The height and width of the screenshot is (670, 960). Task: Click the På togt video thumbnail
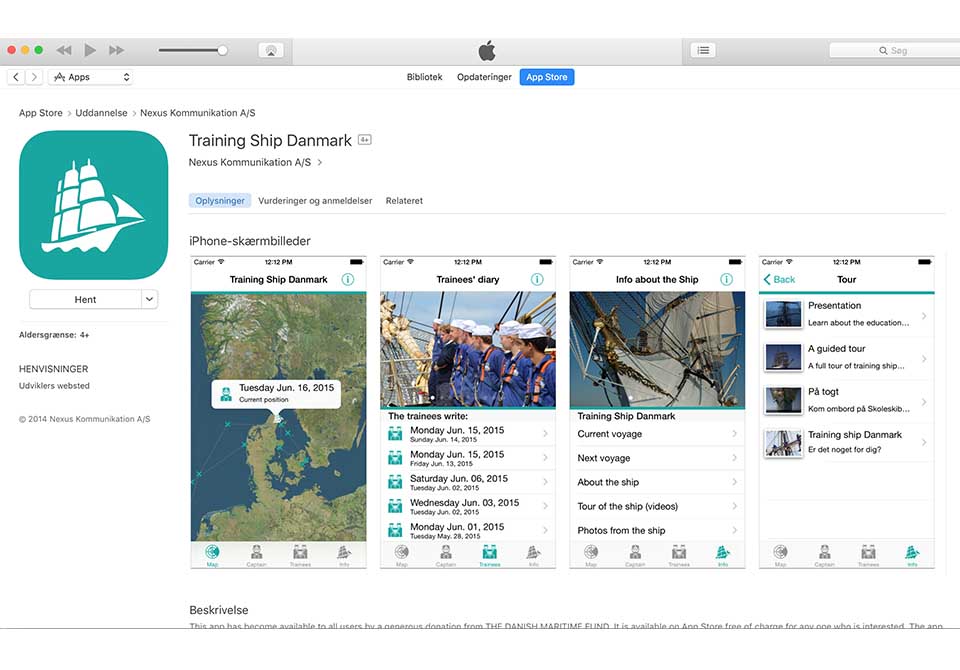[x=783, y=401]
